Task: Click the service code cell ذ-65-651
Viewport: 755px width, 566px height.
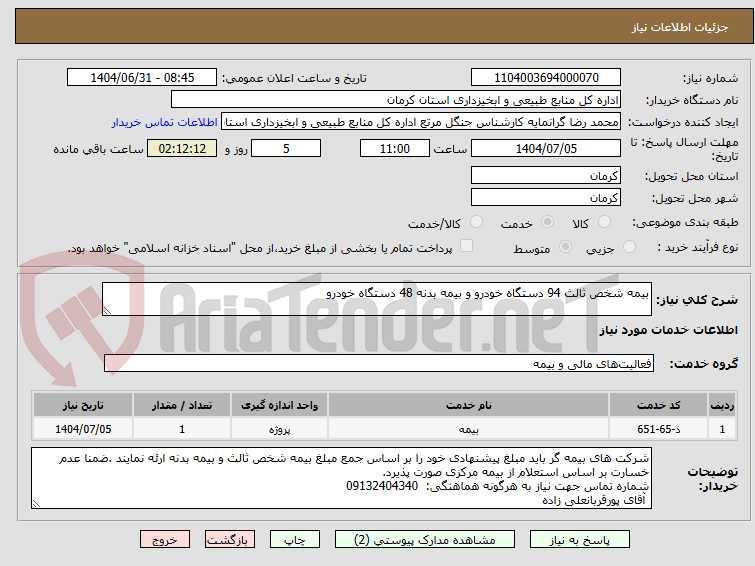Action: coord(658,429)
